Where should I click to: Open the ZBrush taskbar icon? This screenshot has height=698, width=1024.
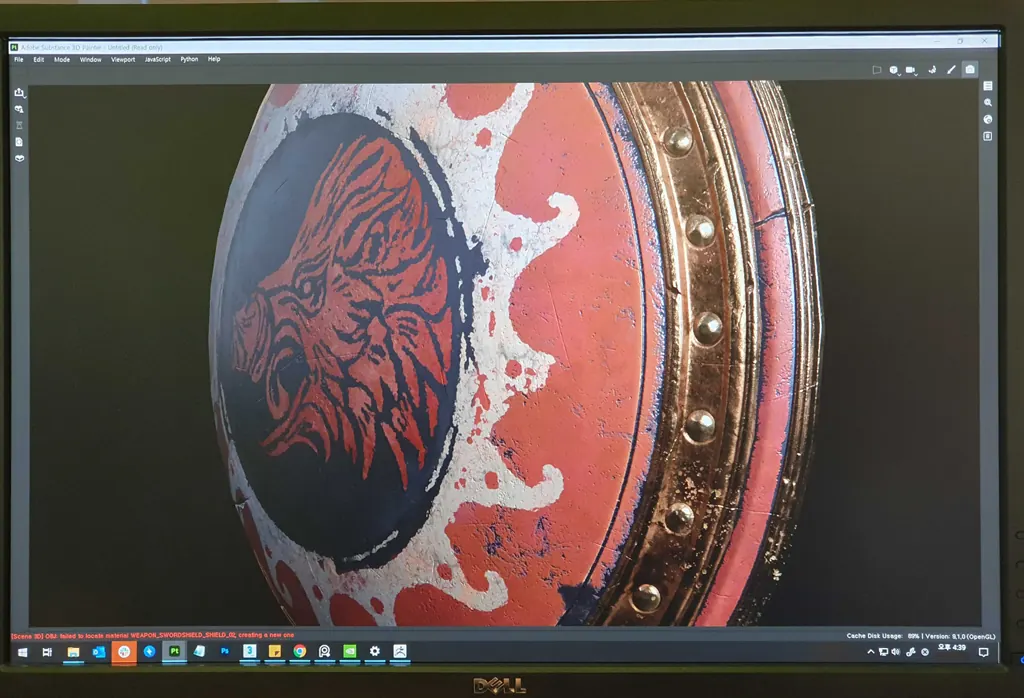point(400,651)
